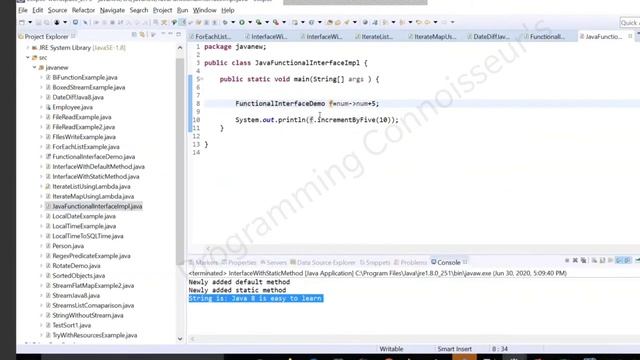Viewport: 640px width, 360px height.
Task: Open the Refactor menu
Action: (x=83, y=10)
